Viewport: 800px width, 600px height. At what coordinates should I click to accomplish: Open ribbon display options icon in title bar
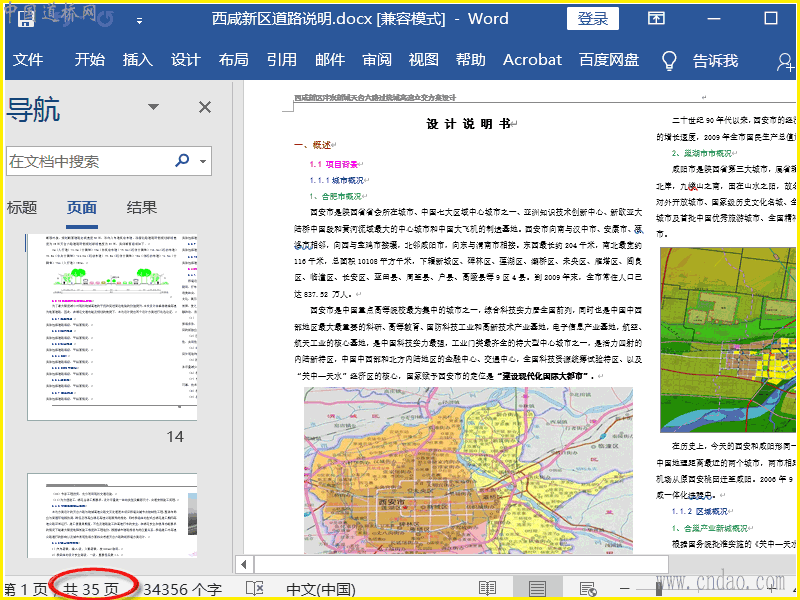pos(656,19)
